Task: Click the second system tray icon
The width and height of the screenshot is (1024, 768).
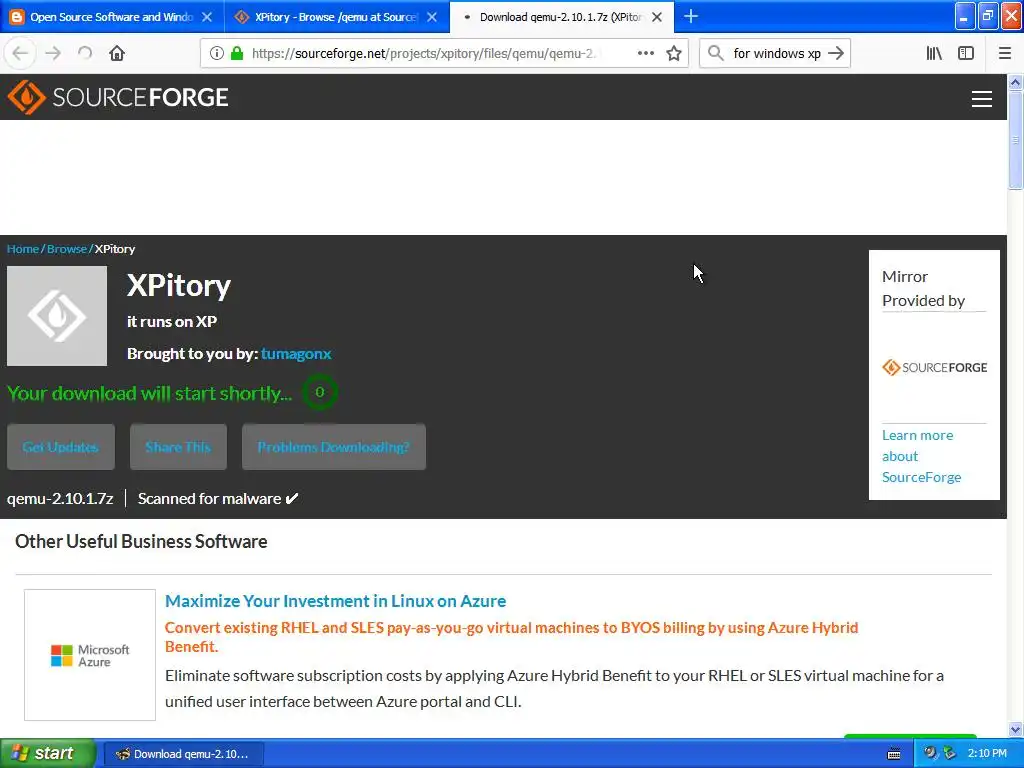Action: (950, 754)
